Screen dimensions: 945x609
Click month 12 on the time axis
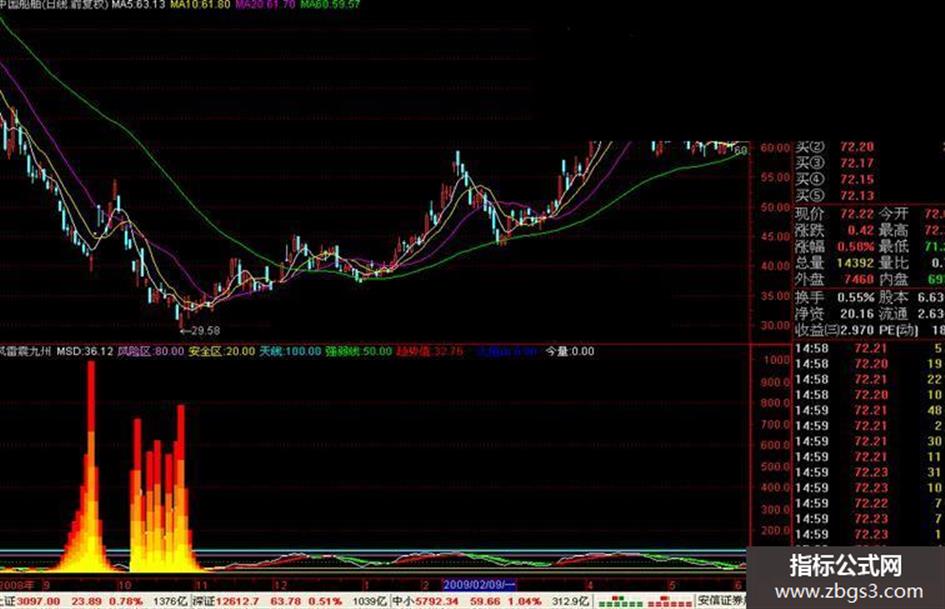[280, 585]
